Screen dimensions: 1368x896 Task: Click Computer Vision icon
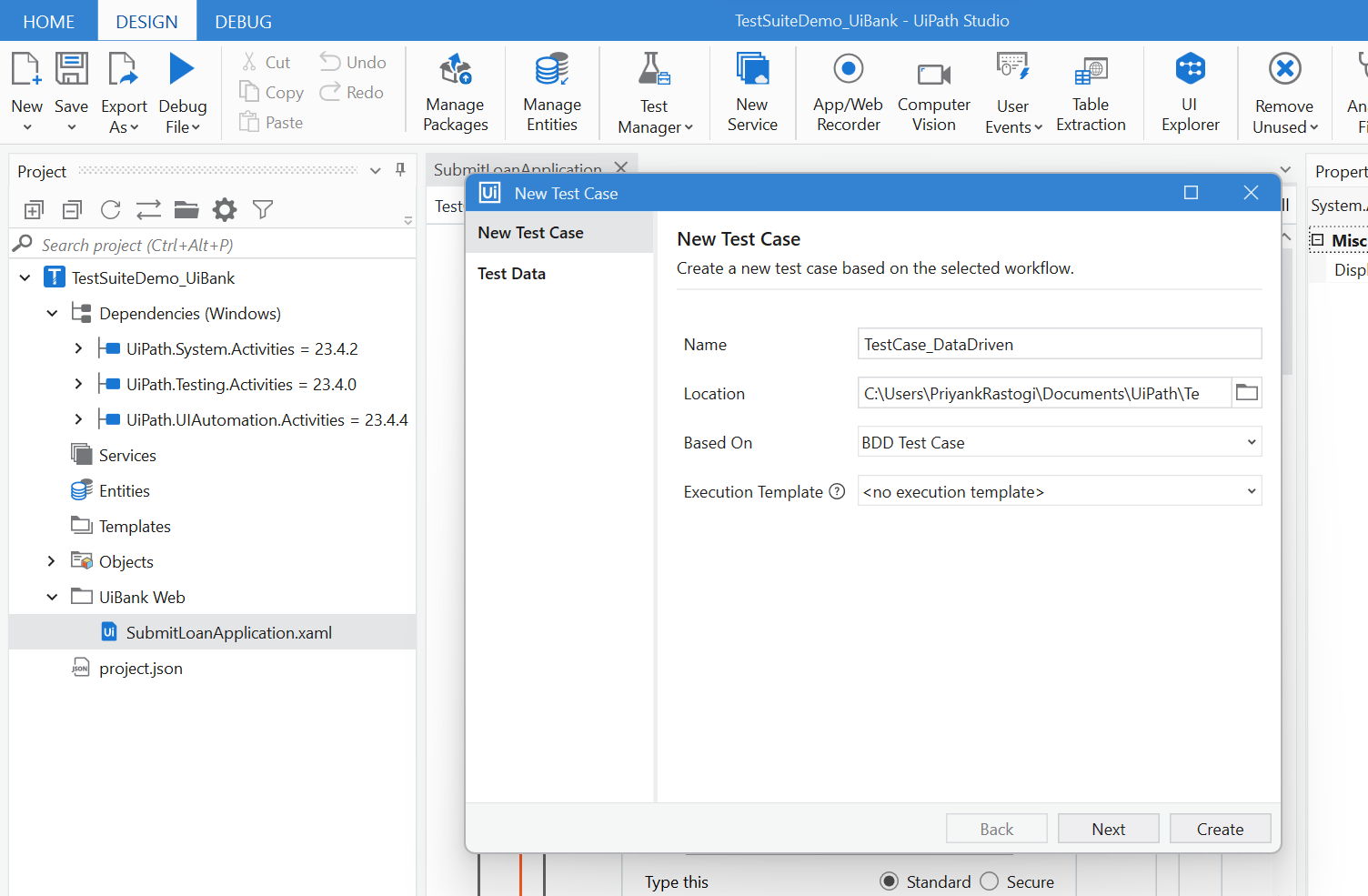coord(934,74)
